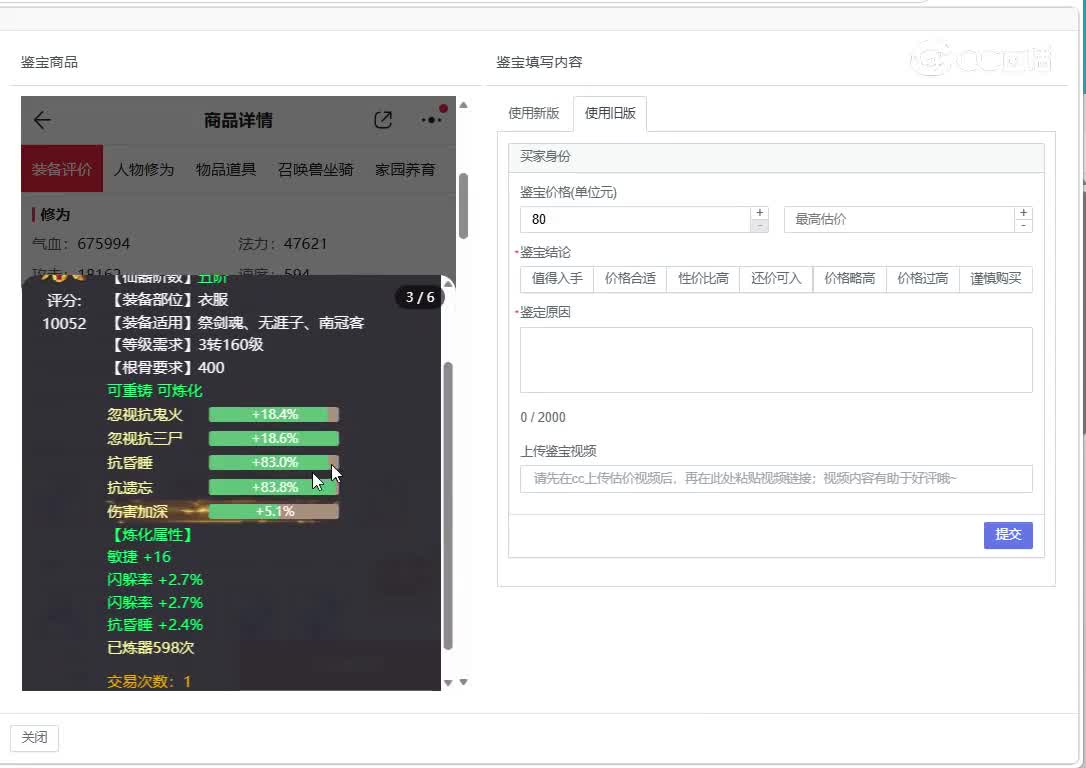Click the 鉴定原因 text area
This screenshot has height=768, width=1086.
pos(776,360)
